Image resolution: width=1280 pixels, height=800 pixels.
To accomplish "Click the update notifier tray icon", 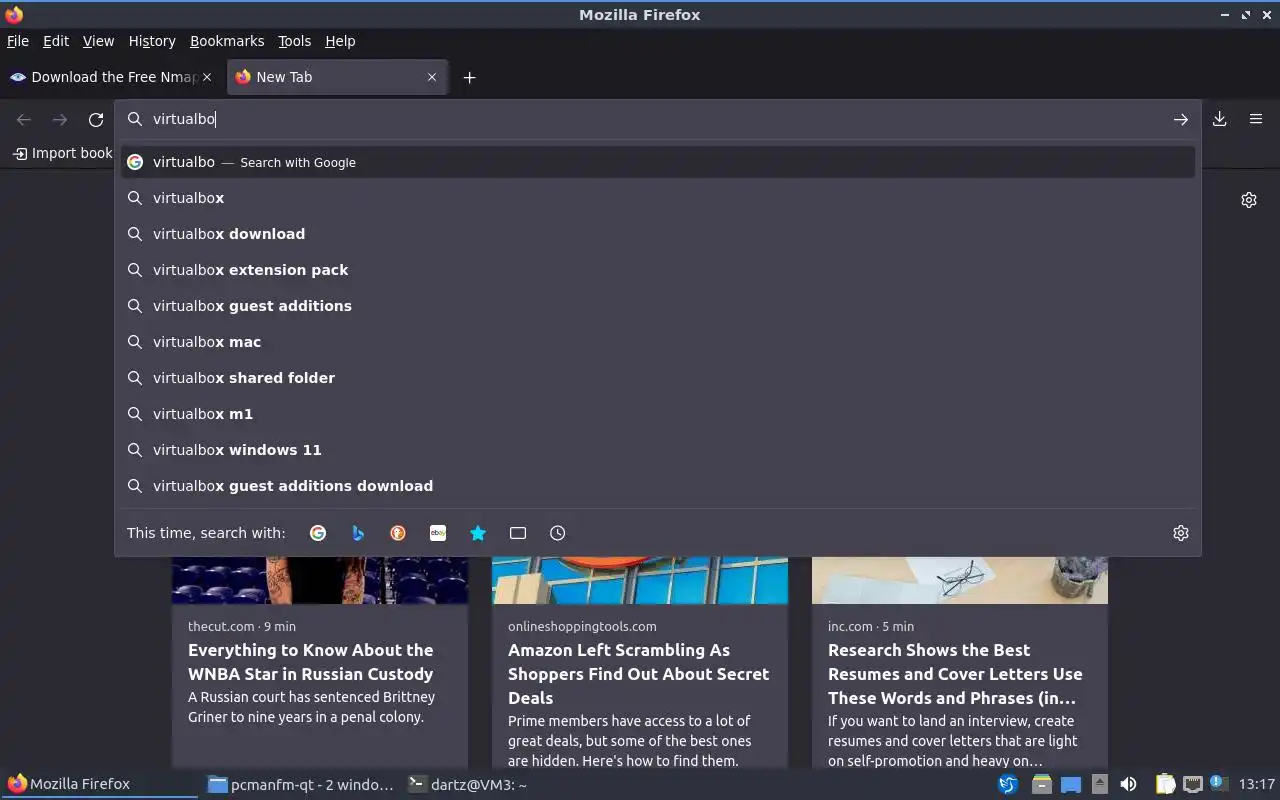I will tap(1218, 783).
